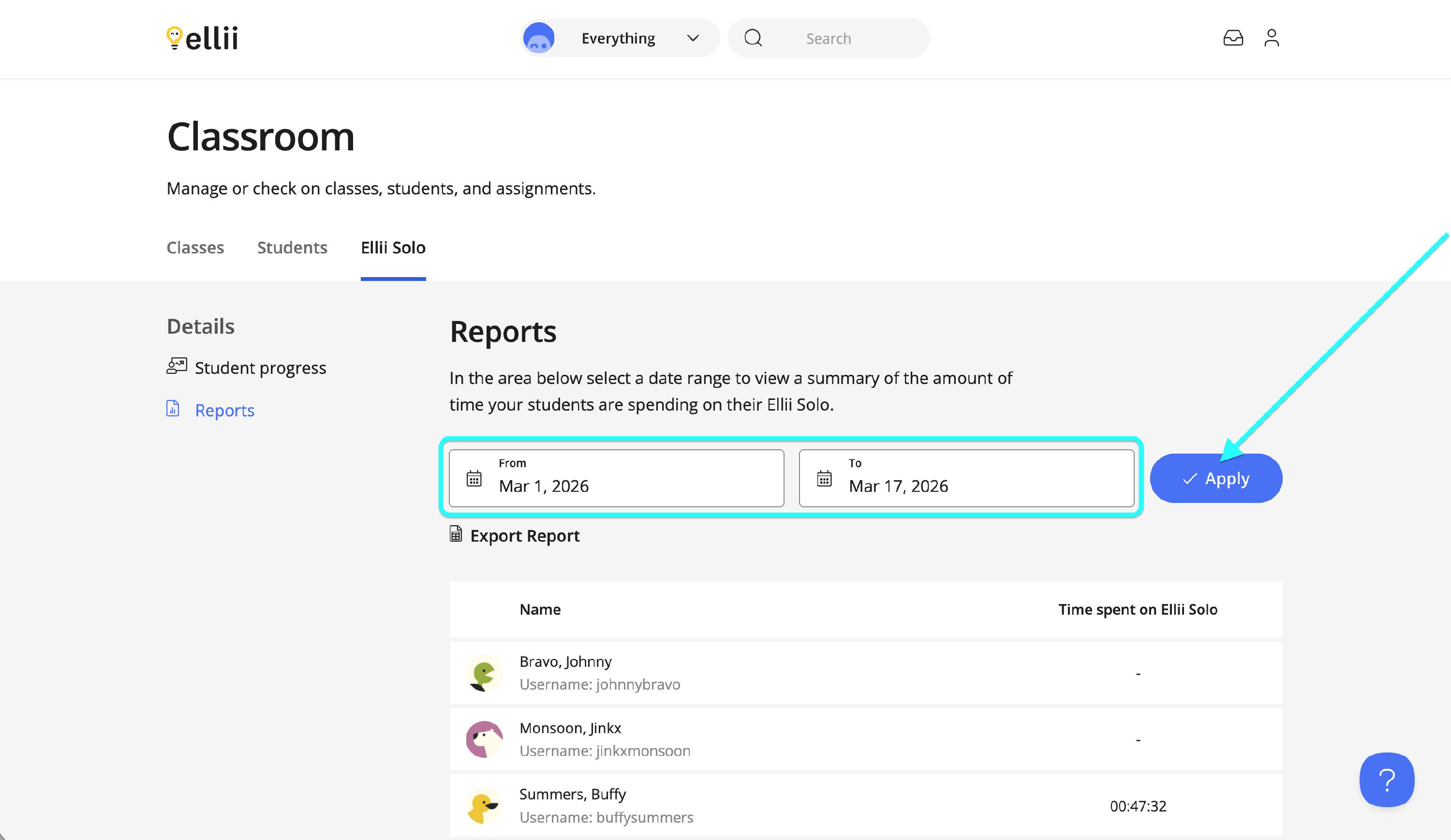Click Johnny Bravo's avatar

[484, 673]
